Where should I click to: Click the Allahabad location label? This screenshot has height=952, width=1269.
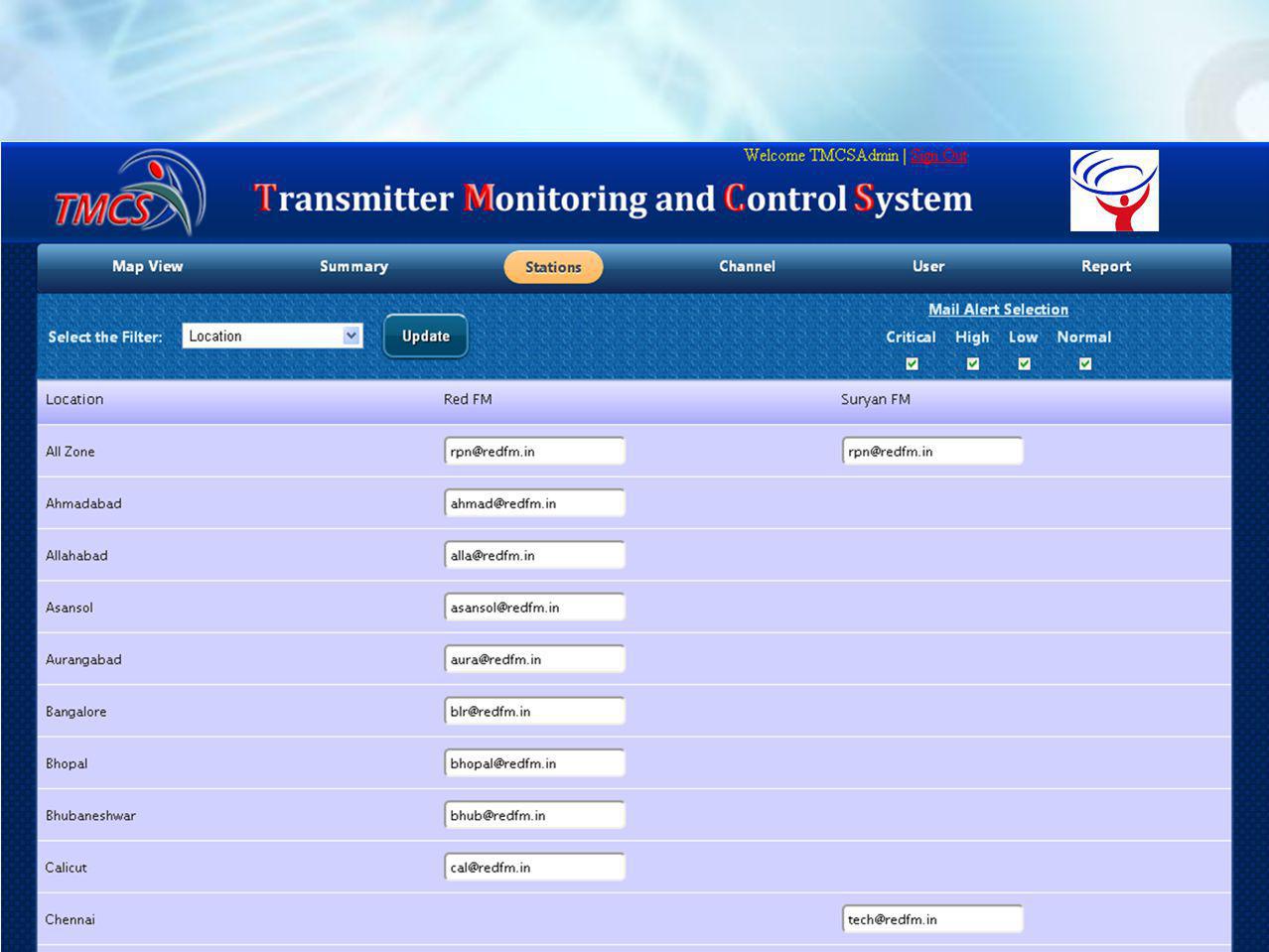pos(76,555)
